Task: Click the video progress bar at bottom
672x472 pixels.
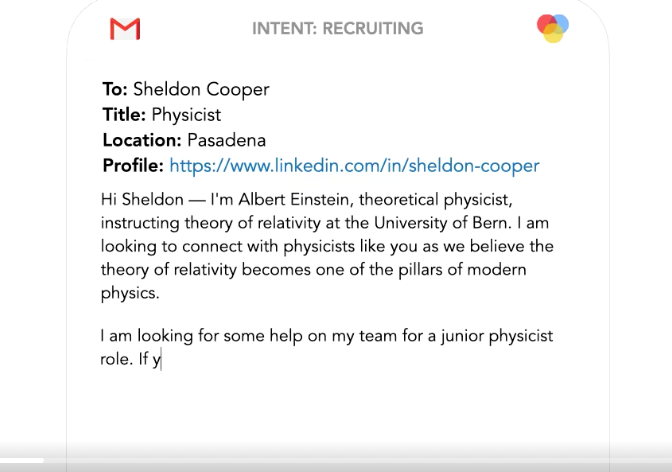Action: pyautogui.click(x=336, y=461)
